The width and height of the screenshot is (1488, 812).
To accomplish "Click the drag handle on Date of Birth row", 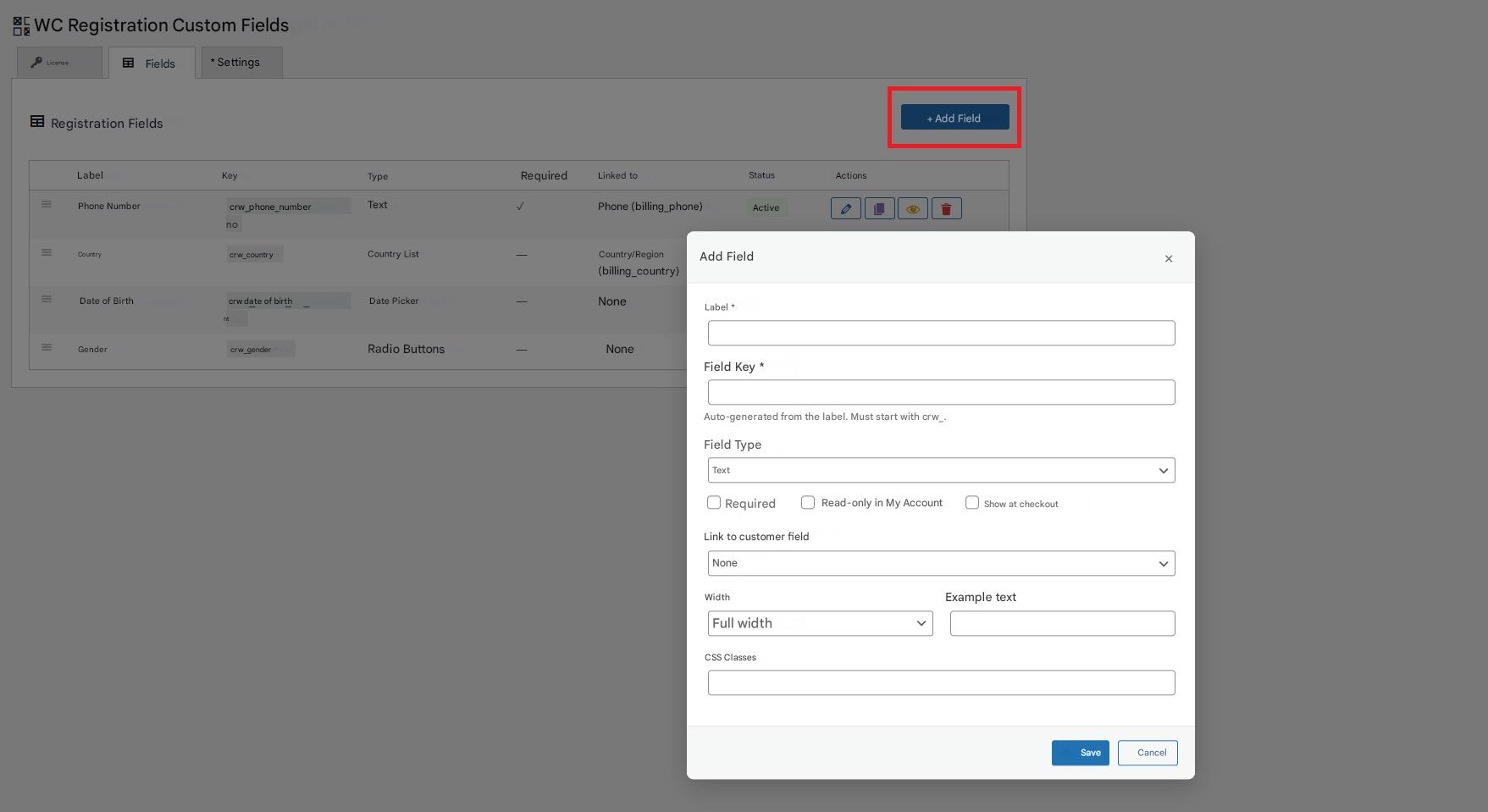I will [x=47, y=300].
